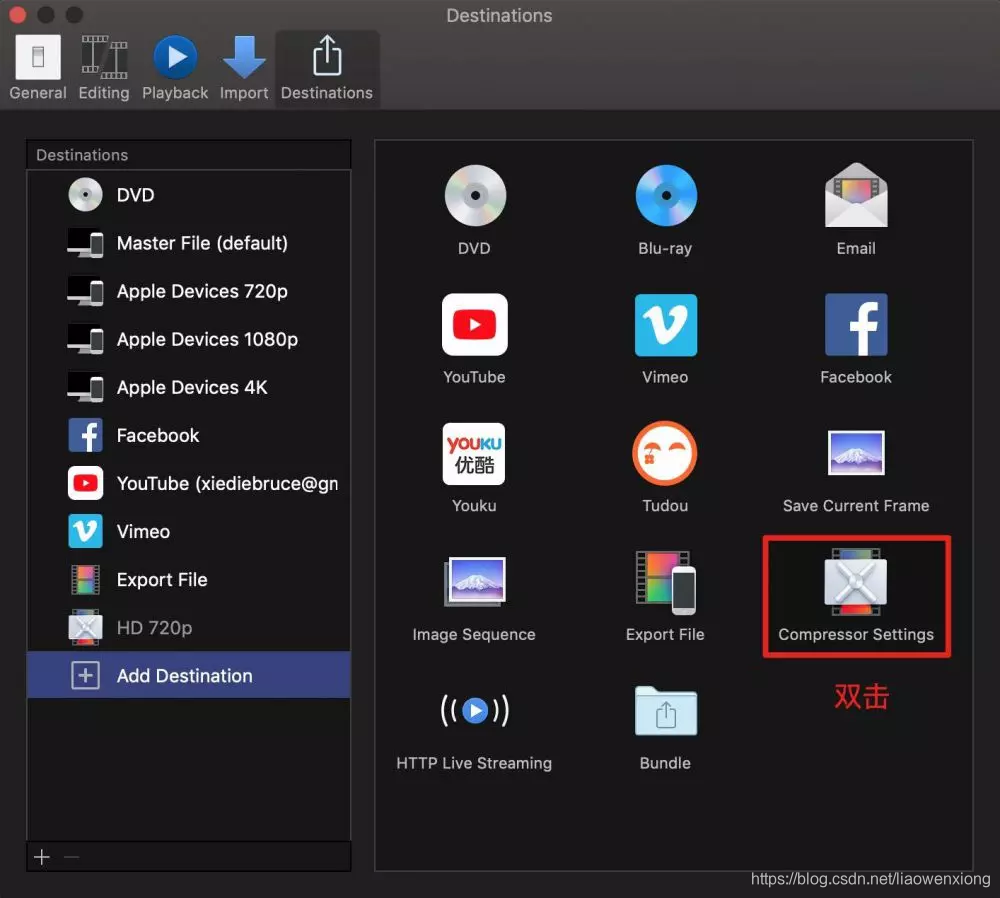Select Master File (default) in the list
Image resolution: width=1000 pixels, height=898 pixels.
[x=189, y=243]
